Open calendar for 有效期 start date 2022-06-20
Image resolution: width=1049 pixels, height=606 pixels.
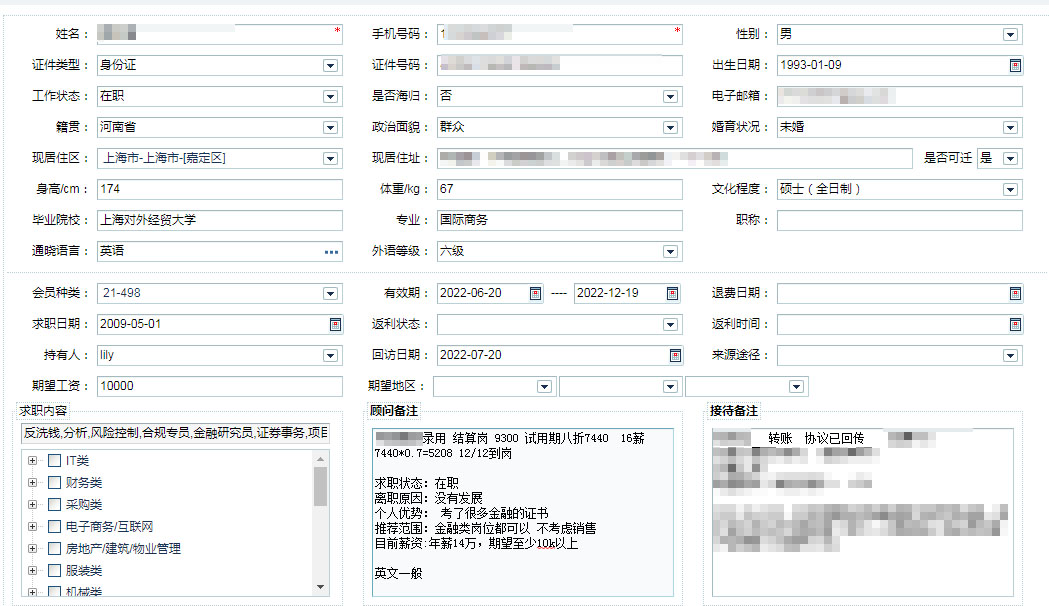(535, 294)
